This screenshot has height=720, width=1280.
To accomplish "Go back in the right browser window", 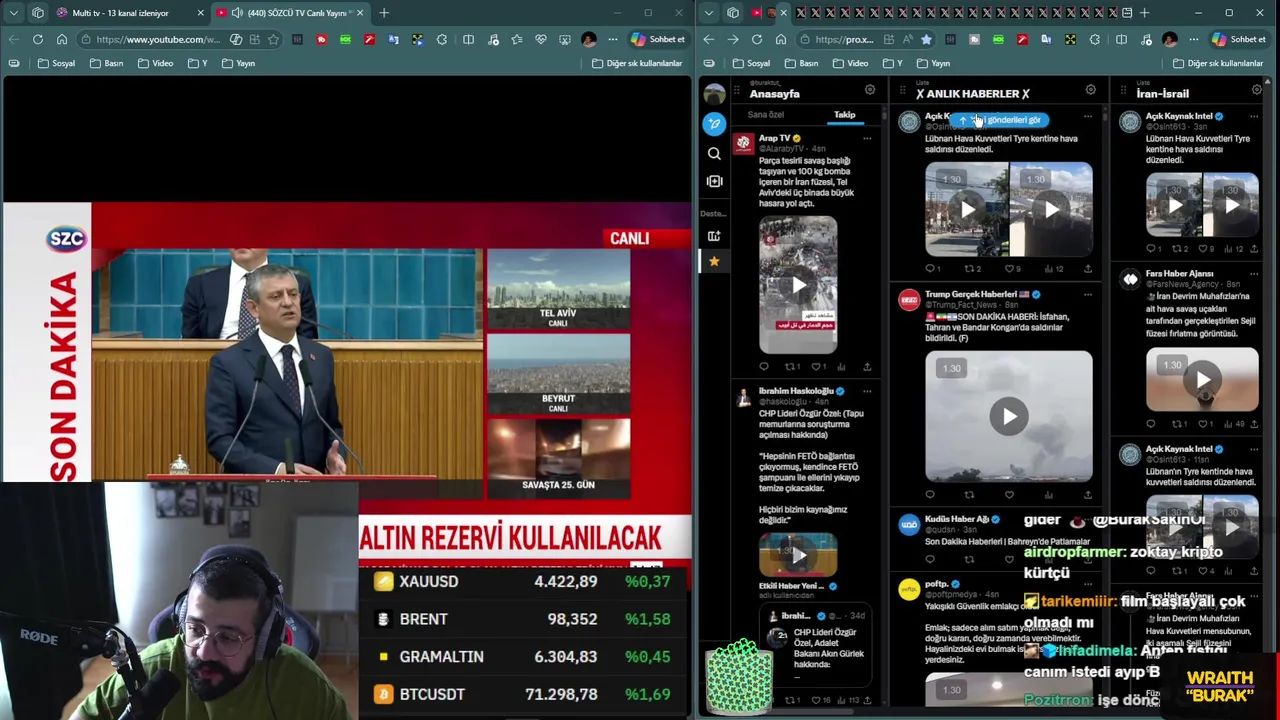I will point(709,39).
